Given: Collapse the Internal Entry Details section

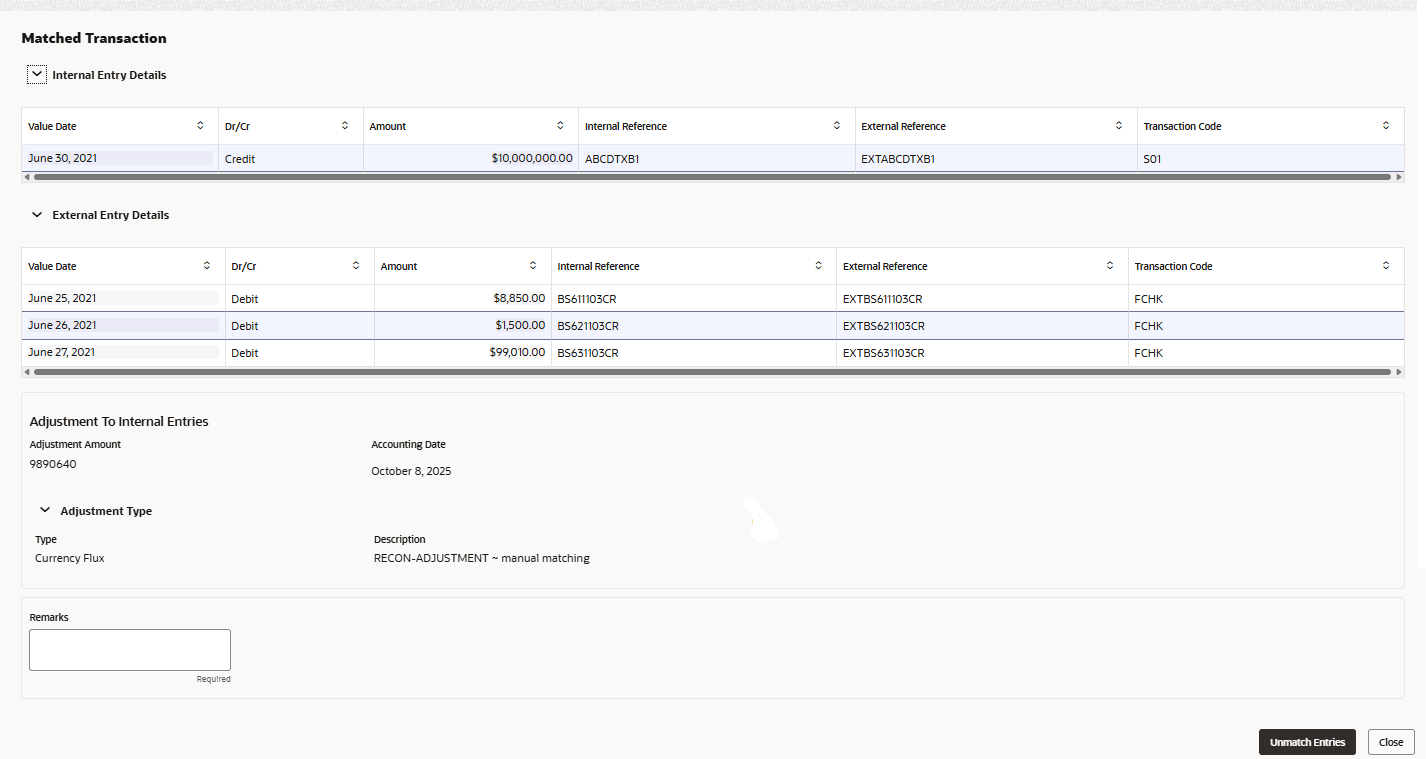Looking at the screenshot, I should [x=37, y=74].
